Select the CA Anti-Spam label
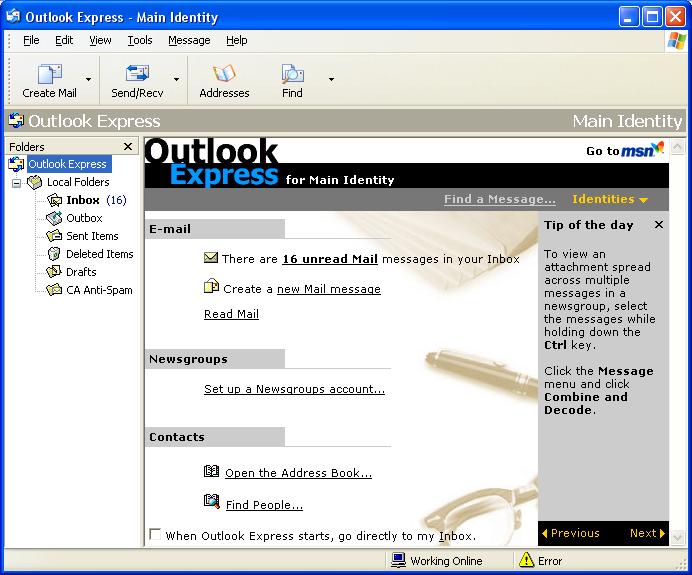The image size is (692, 575). [x=99, y=290]
